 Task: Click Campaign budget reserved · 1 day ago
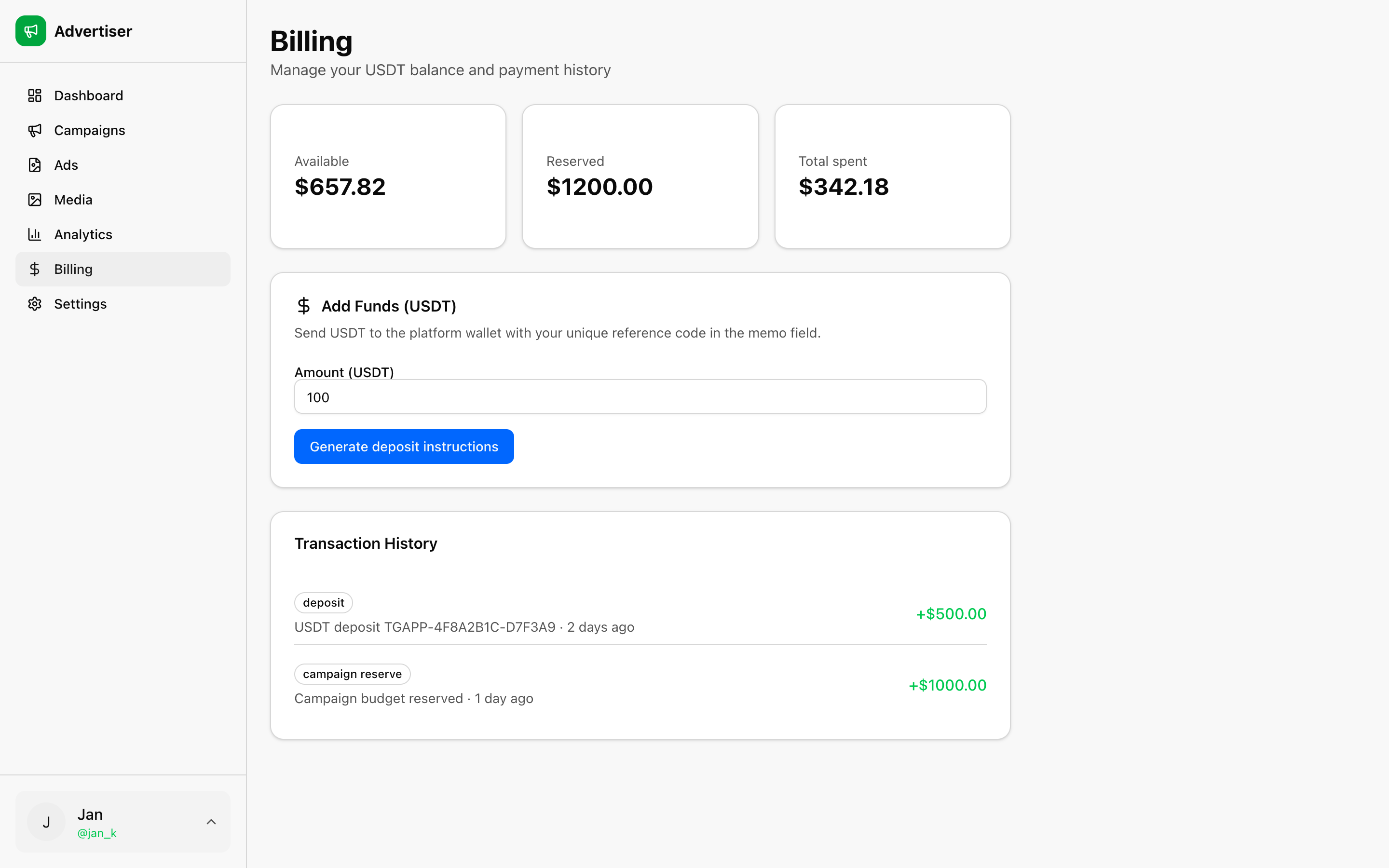[x=414, y=699]
